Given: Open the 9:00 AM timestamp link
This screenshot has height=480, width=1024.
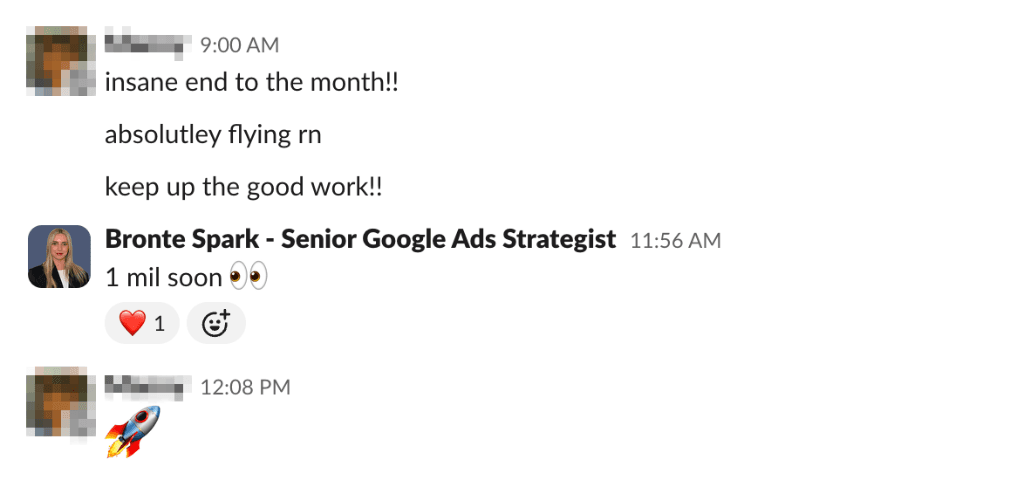Looking at the screenshot, I should (239, 45).
